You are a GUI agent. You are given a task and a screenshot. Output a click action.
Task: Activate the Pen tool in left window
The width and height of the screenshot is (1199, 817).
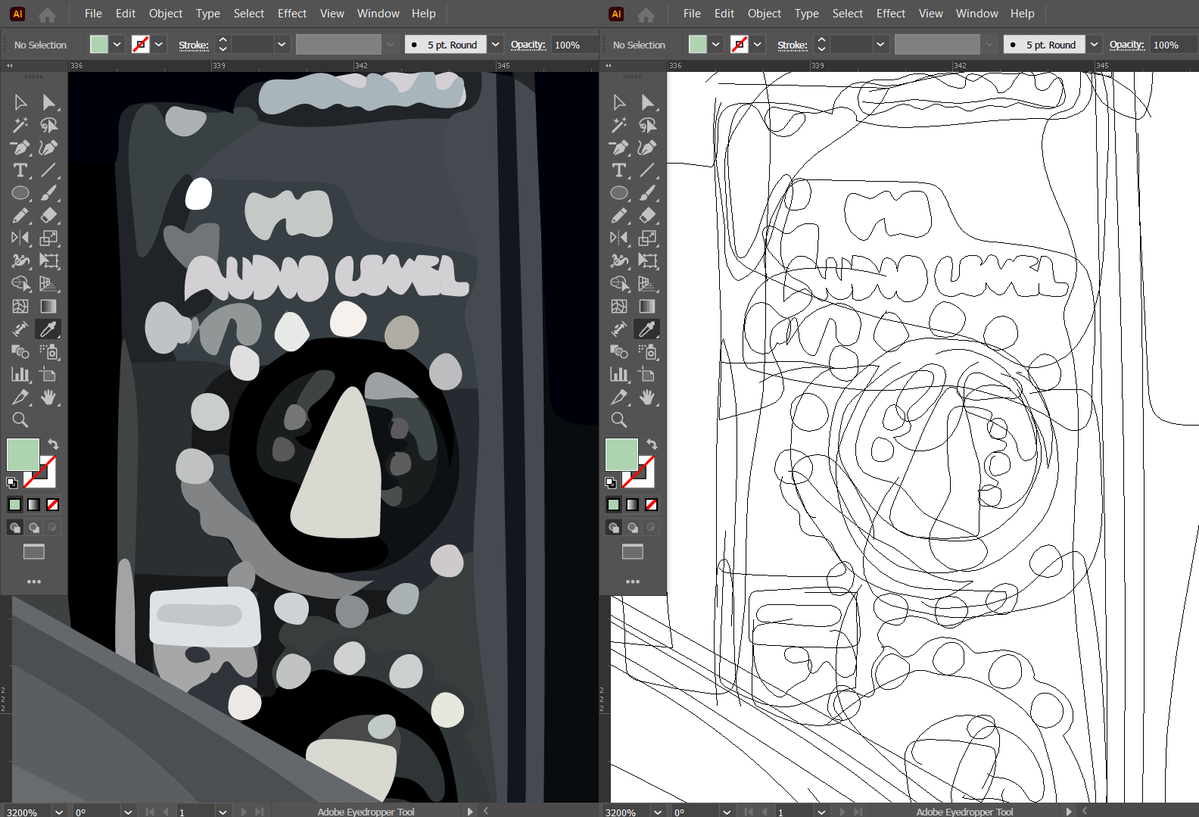point(21,148)
